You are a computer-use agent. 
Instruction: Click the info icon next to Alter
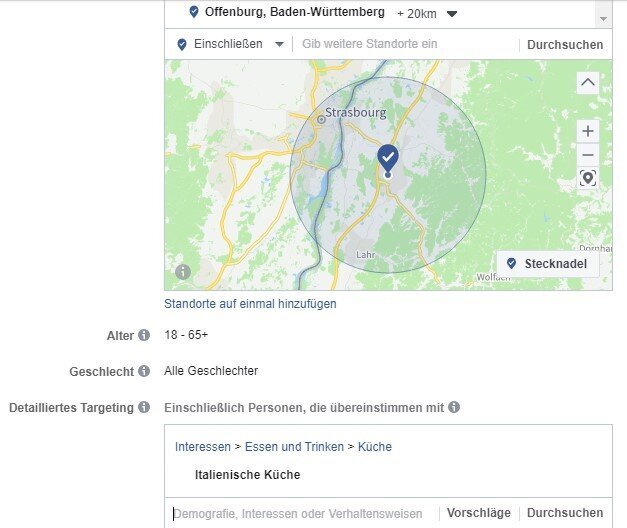[144, 335]
